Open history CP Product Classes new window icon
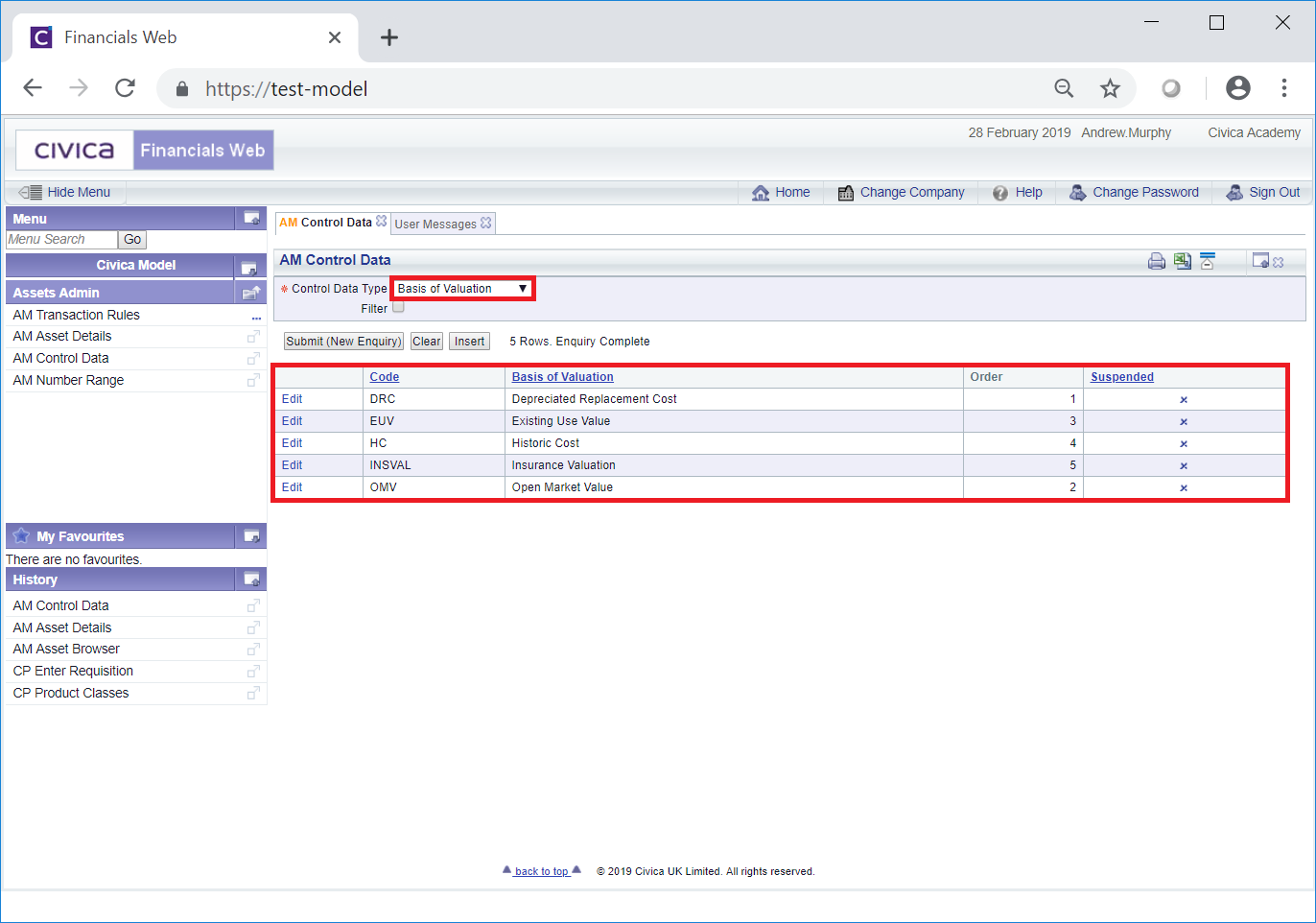 click(x=253, y=693)
